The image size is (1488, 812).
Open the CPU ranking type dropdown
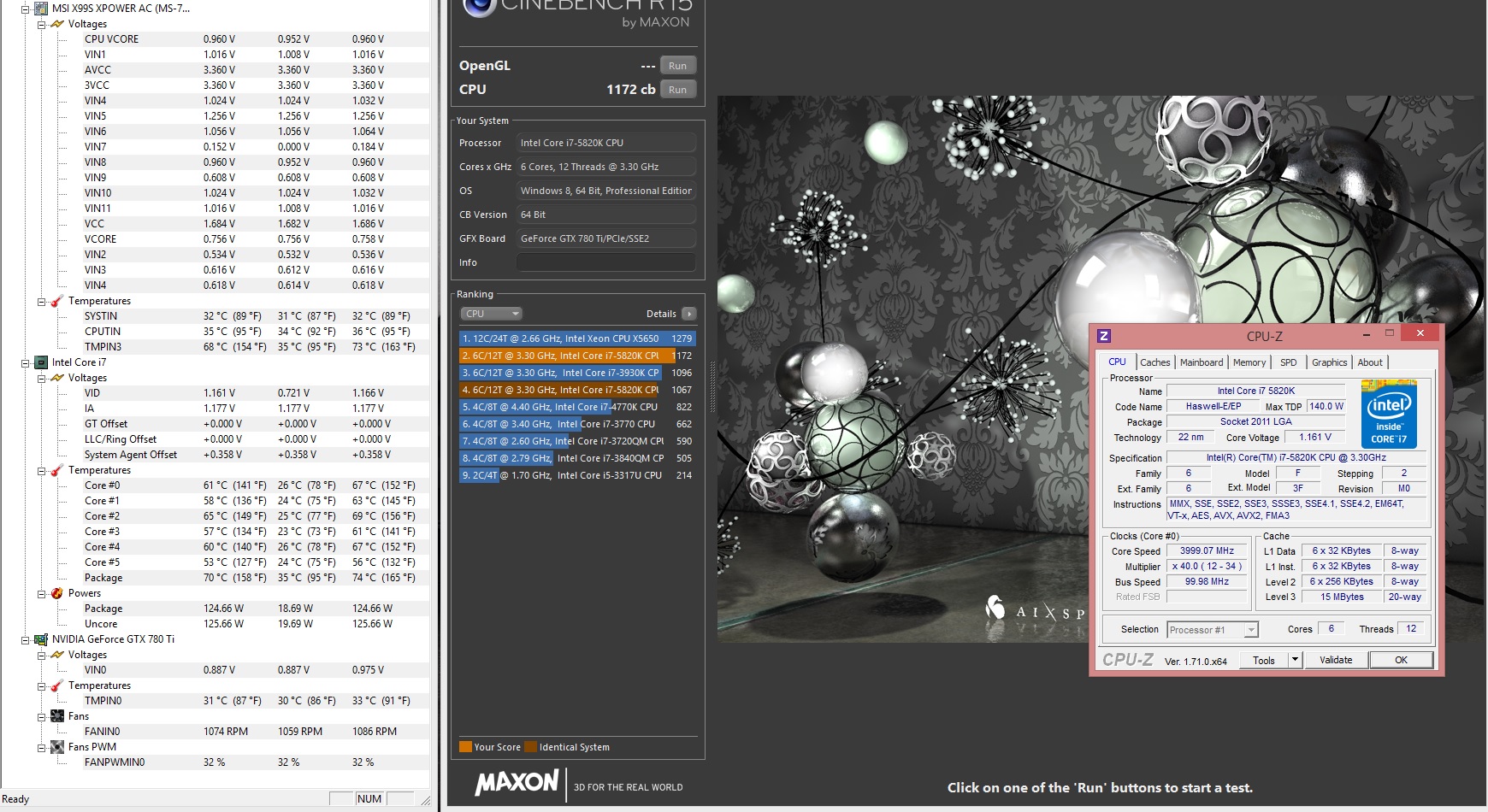[491, 314]
